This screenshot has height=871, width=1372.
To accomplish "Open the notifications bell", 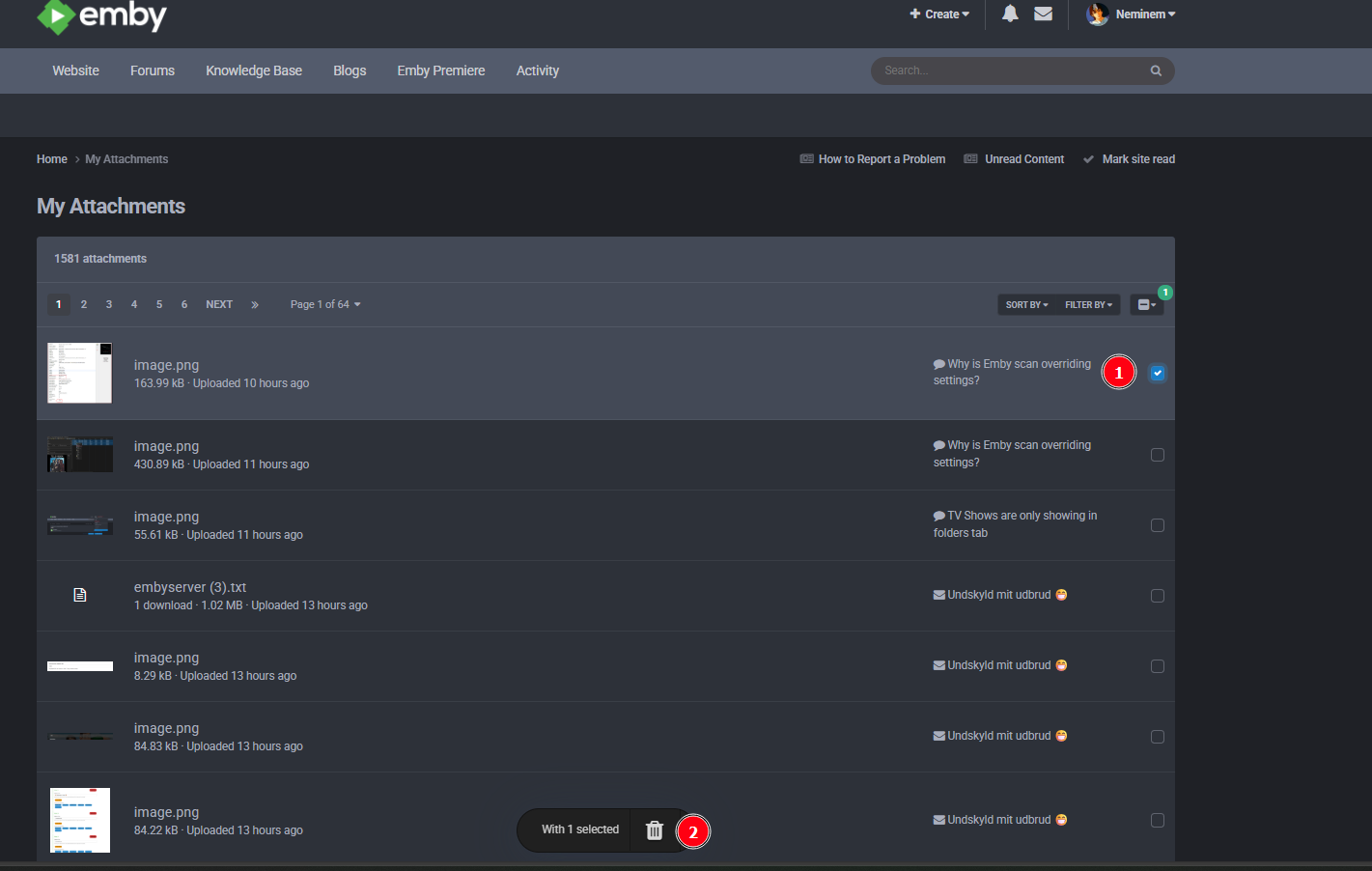I will point(1010,14).
